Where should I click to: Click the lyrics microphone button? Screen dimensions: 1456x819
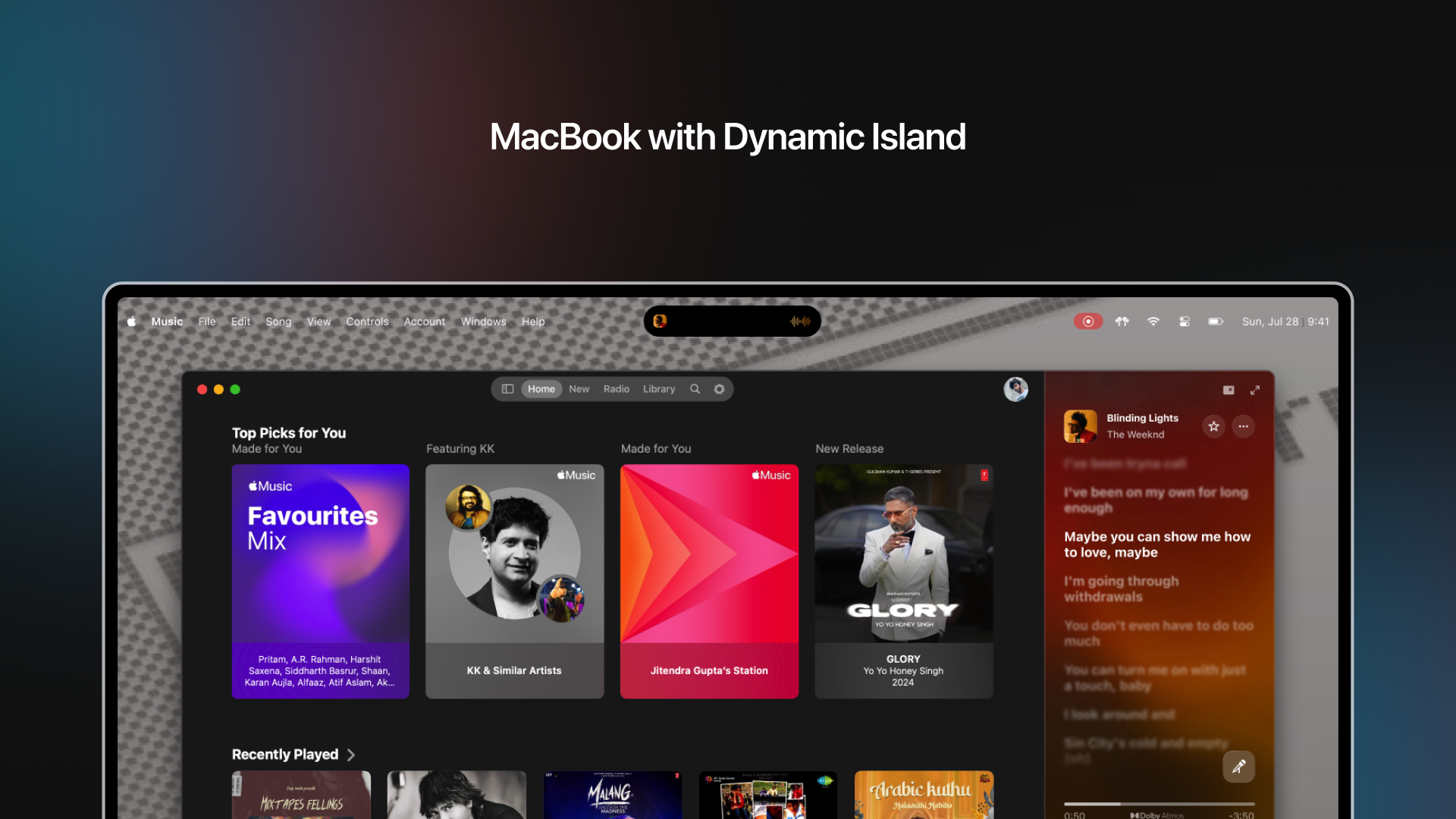tap(1238, 767)
